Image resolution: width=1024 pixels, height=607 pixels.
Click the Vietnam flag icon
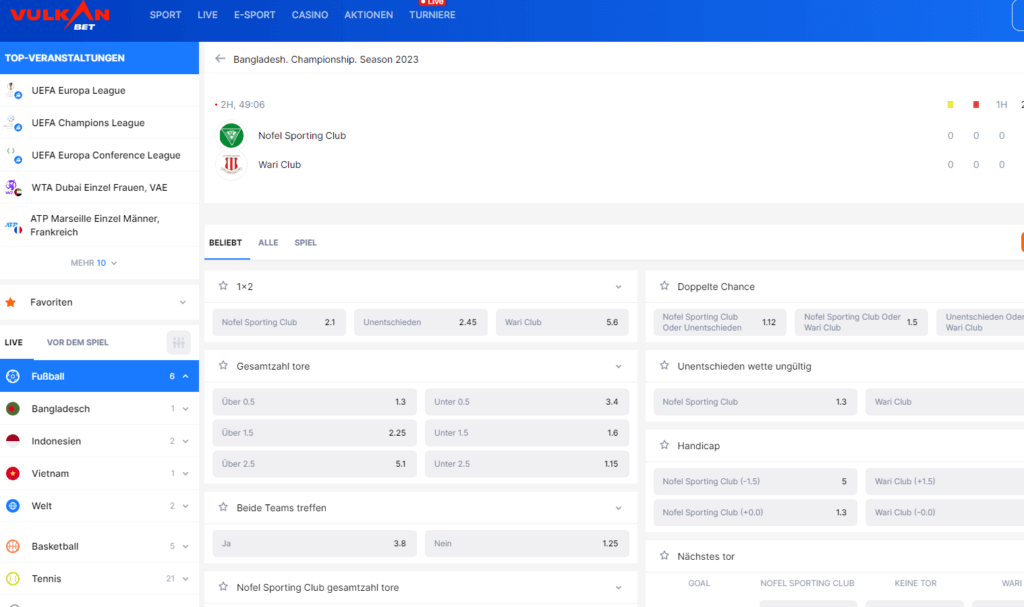pyautogui.click(x=13, y=473)
